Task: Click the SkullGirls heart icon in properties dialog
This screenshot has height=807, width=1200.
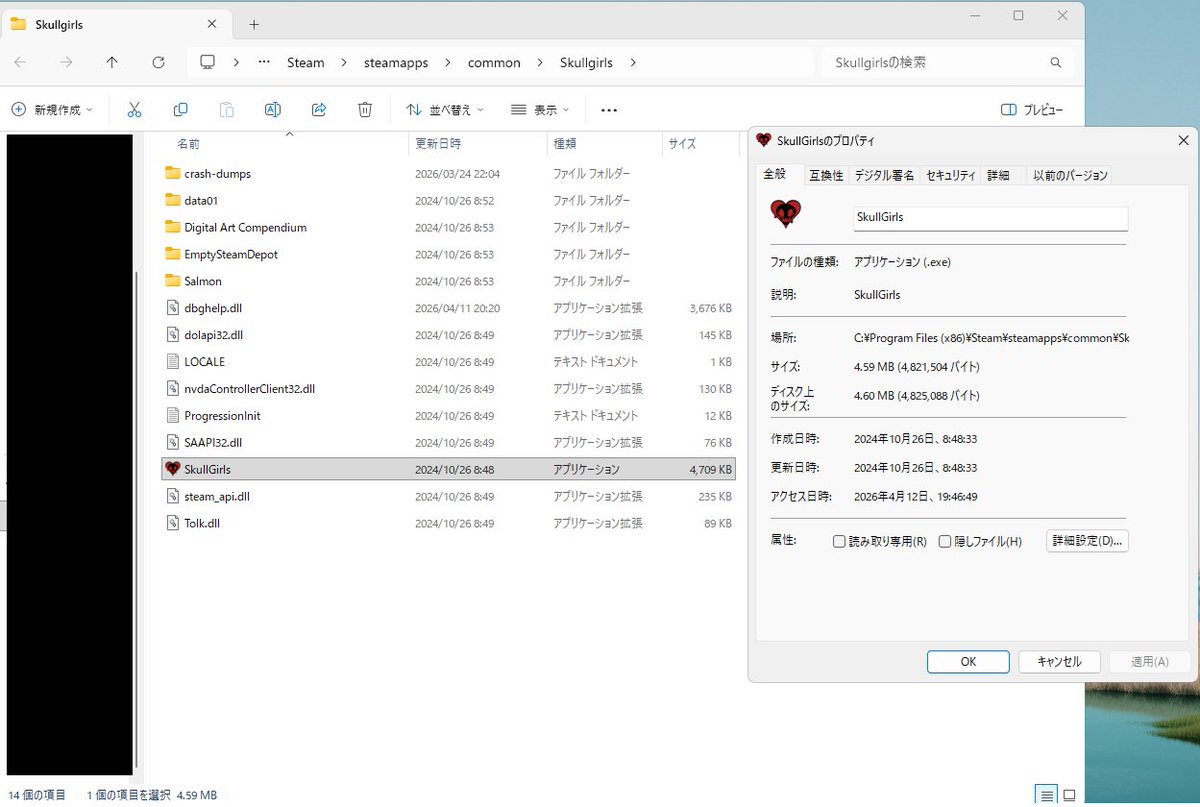Action: (786, 213)
